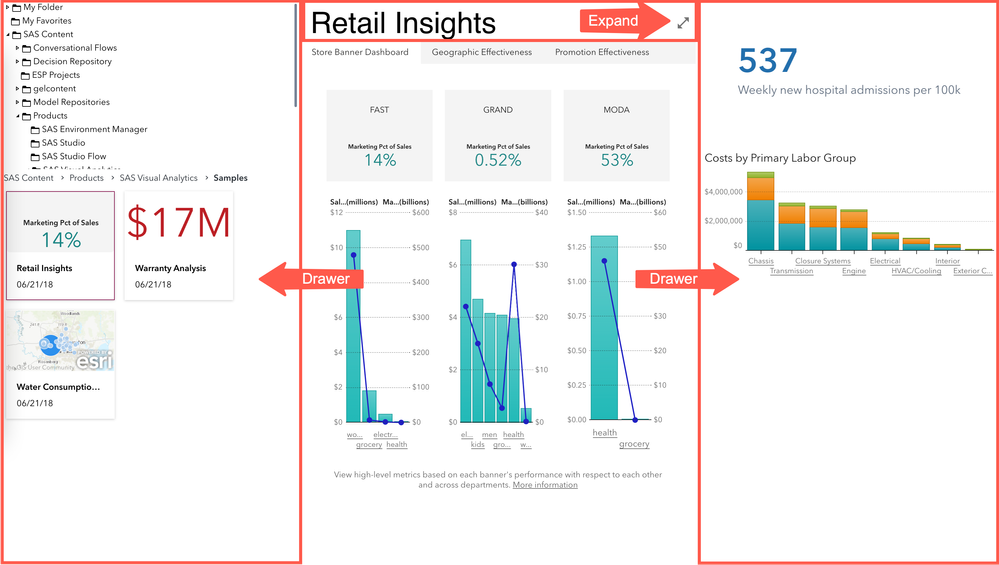Select the FAST banner tile
Viewport: 999px width, 565px height.
pos(380,135)
